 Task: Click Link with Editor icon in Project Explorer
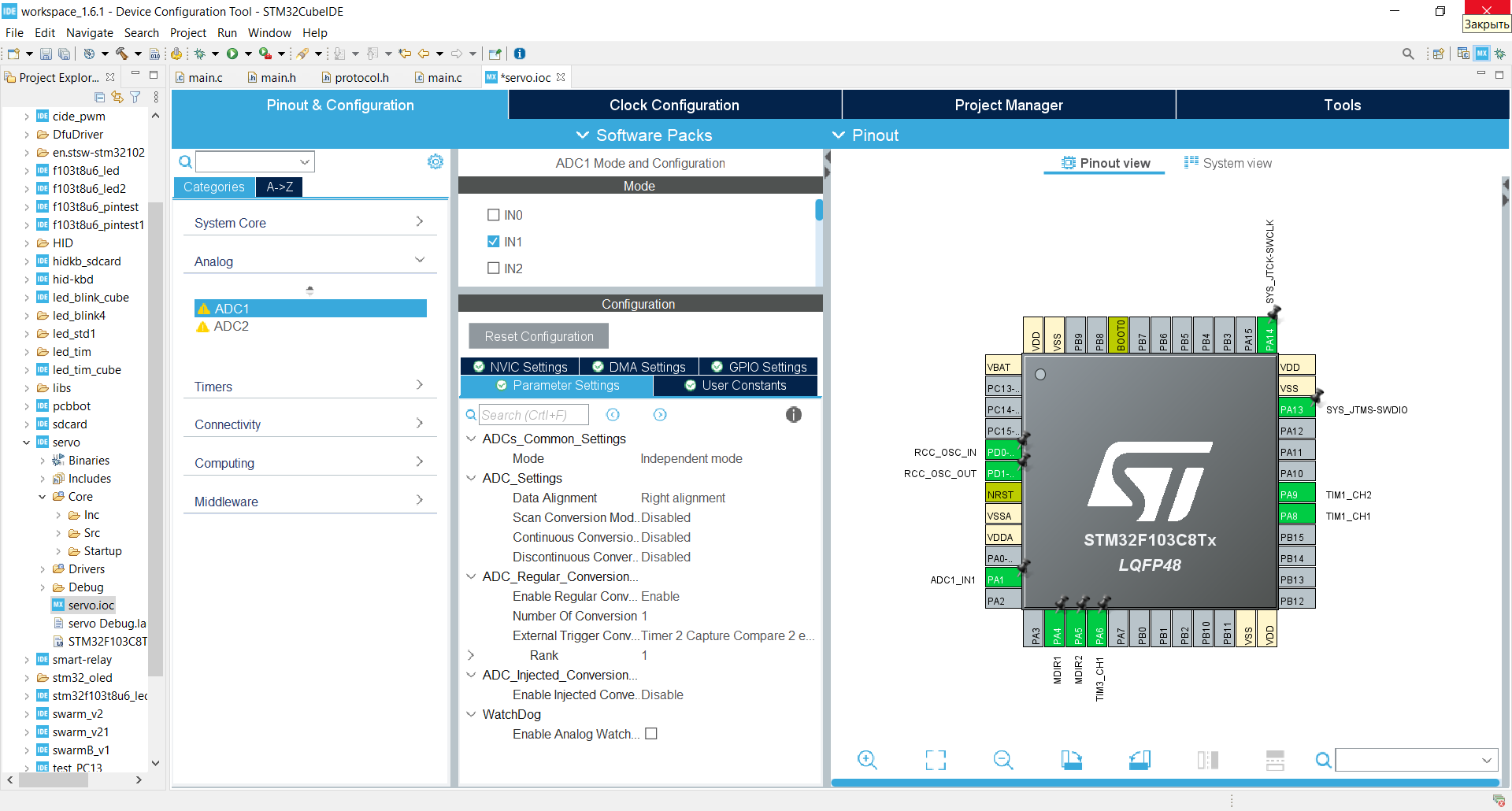117,97
